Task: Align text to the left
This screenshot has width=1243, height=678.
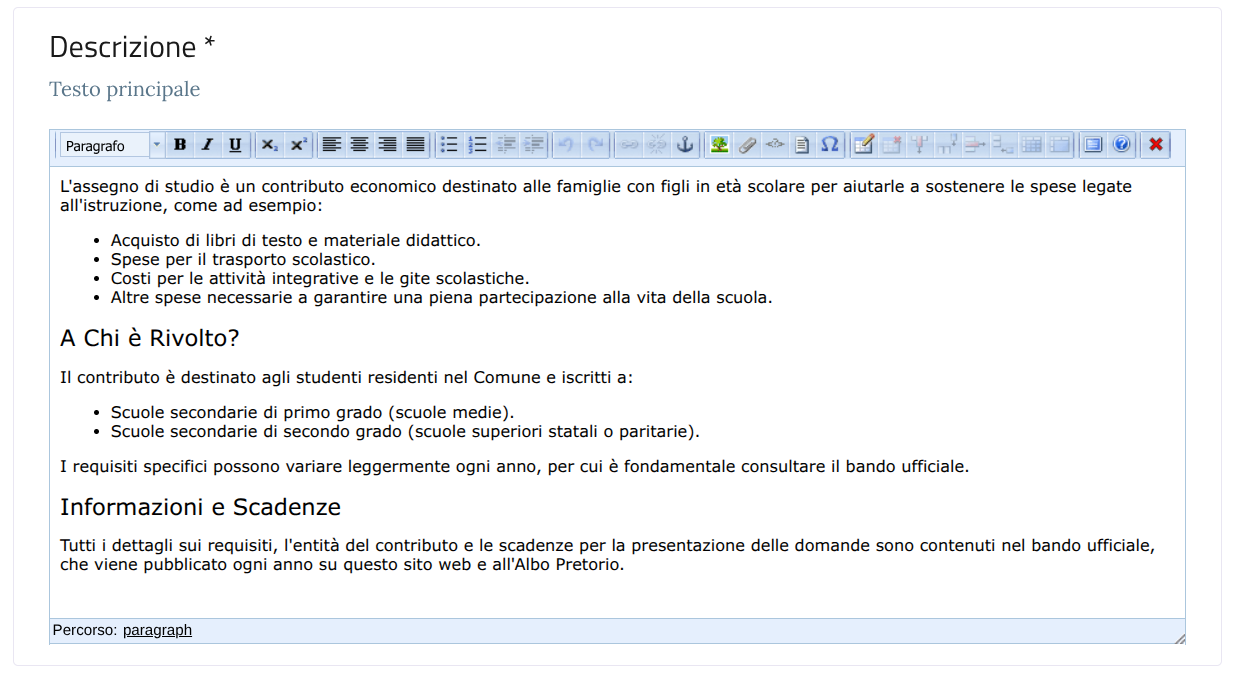Action: coord(331,145)
